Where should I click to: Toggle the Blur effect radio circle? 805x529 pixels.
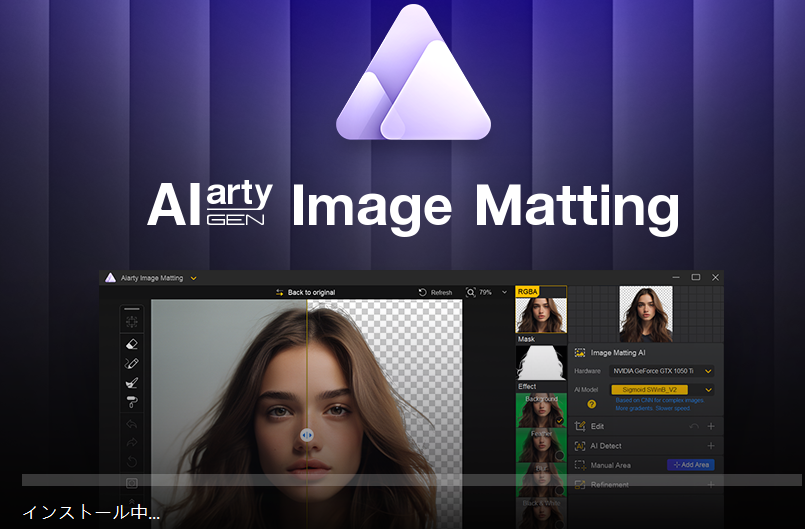pyautogui.click(x=560, y=490)
